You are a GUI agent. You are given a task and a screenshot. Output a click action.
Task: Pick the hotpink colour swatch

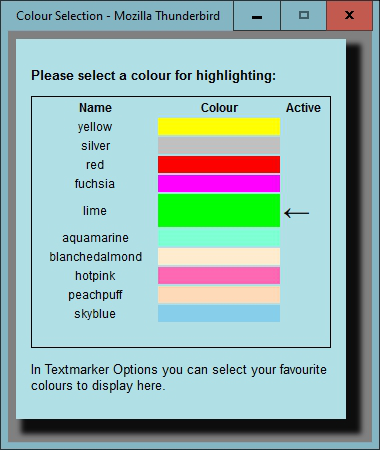click(x=219, y=276)
